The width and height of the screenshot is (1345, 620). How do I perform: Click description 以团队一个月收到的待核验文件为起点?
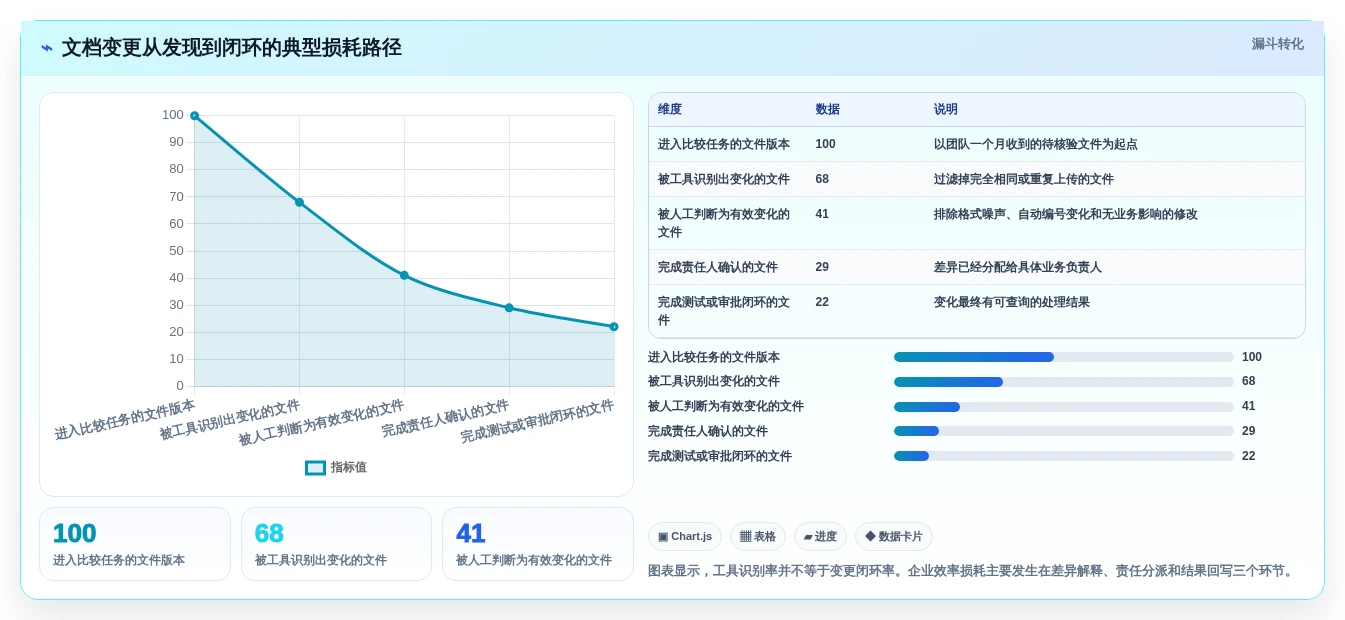[1036, 144]
